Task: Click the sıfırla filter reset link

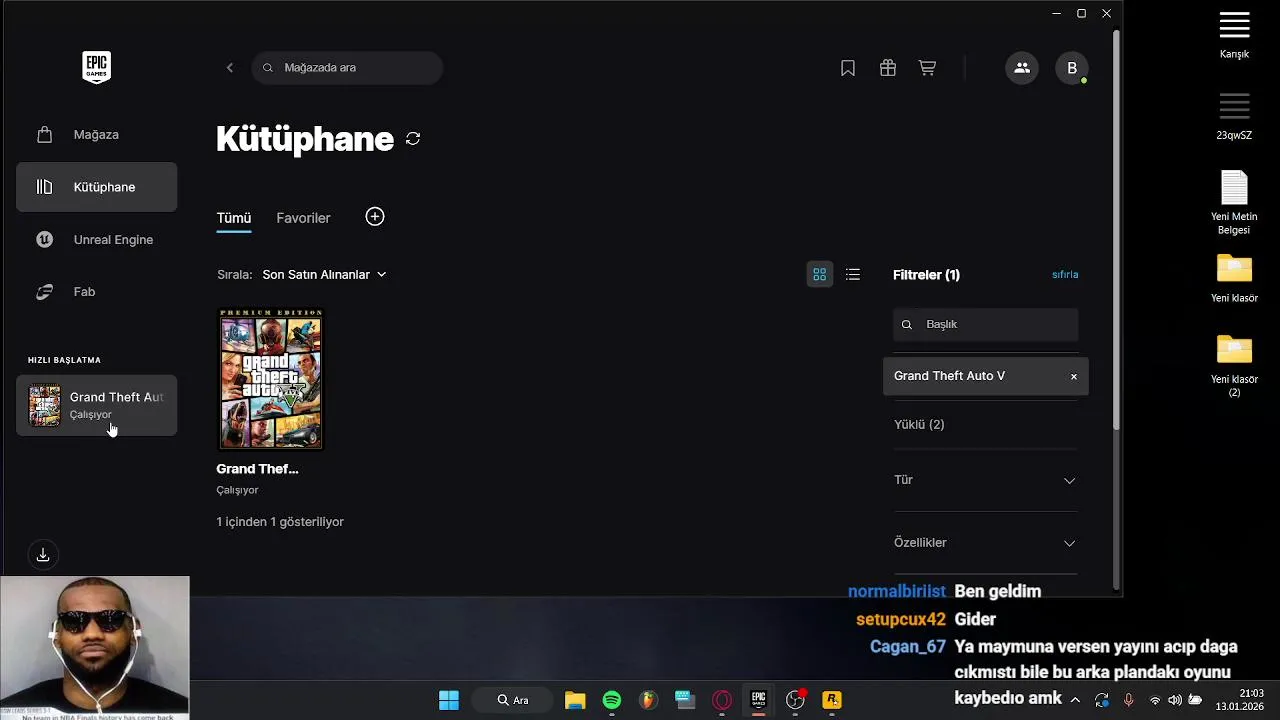Action: (1065, 274)
